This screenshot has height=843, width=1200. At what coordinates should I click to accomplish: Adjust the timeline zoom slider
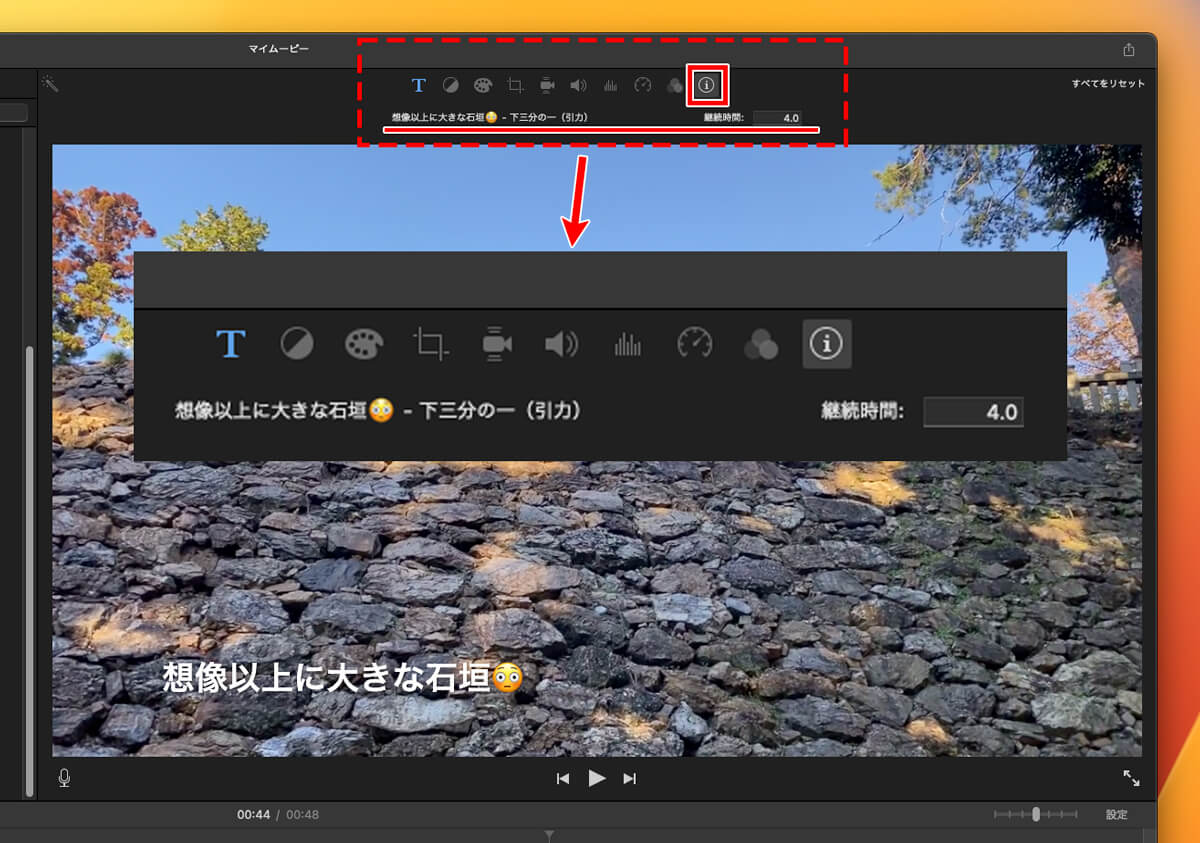pos(1036,814)
